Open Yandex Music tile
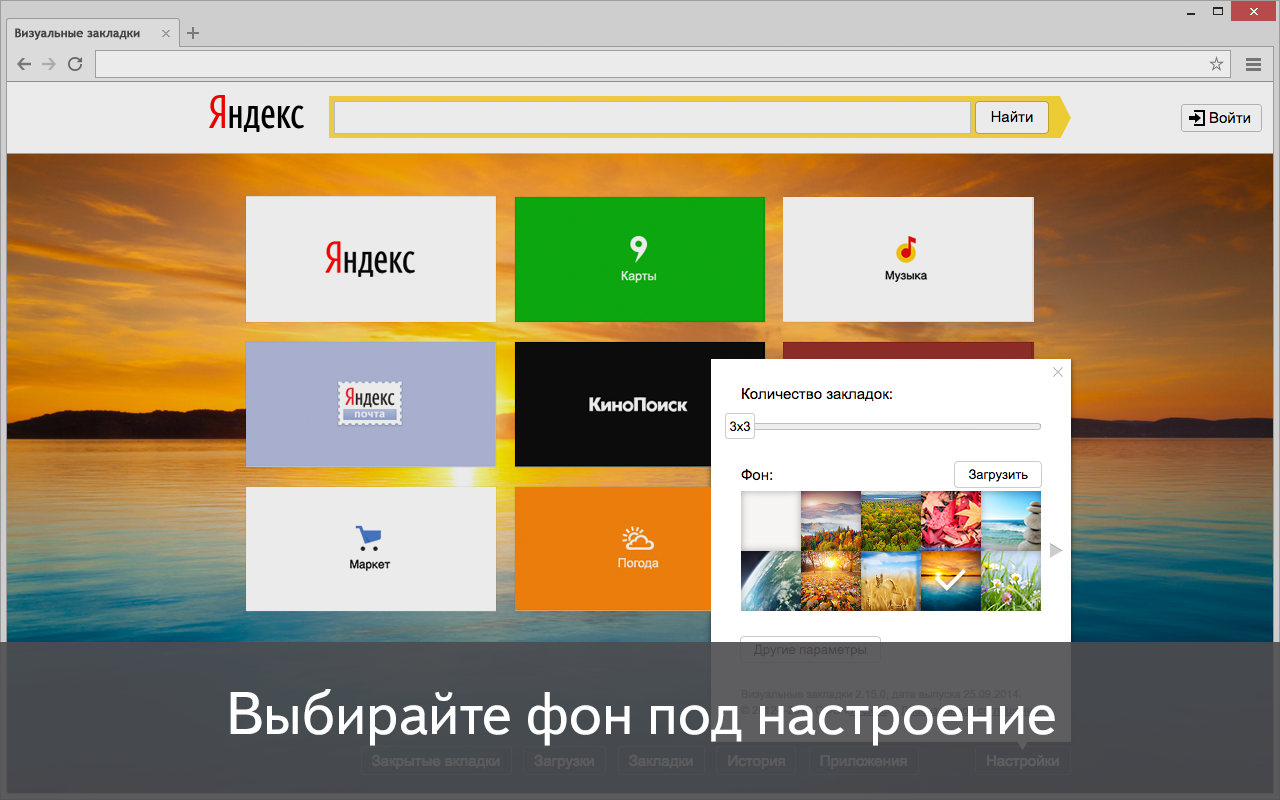The height and width of the screenshot is (800, 1280). (x=908, y=259)
